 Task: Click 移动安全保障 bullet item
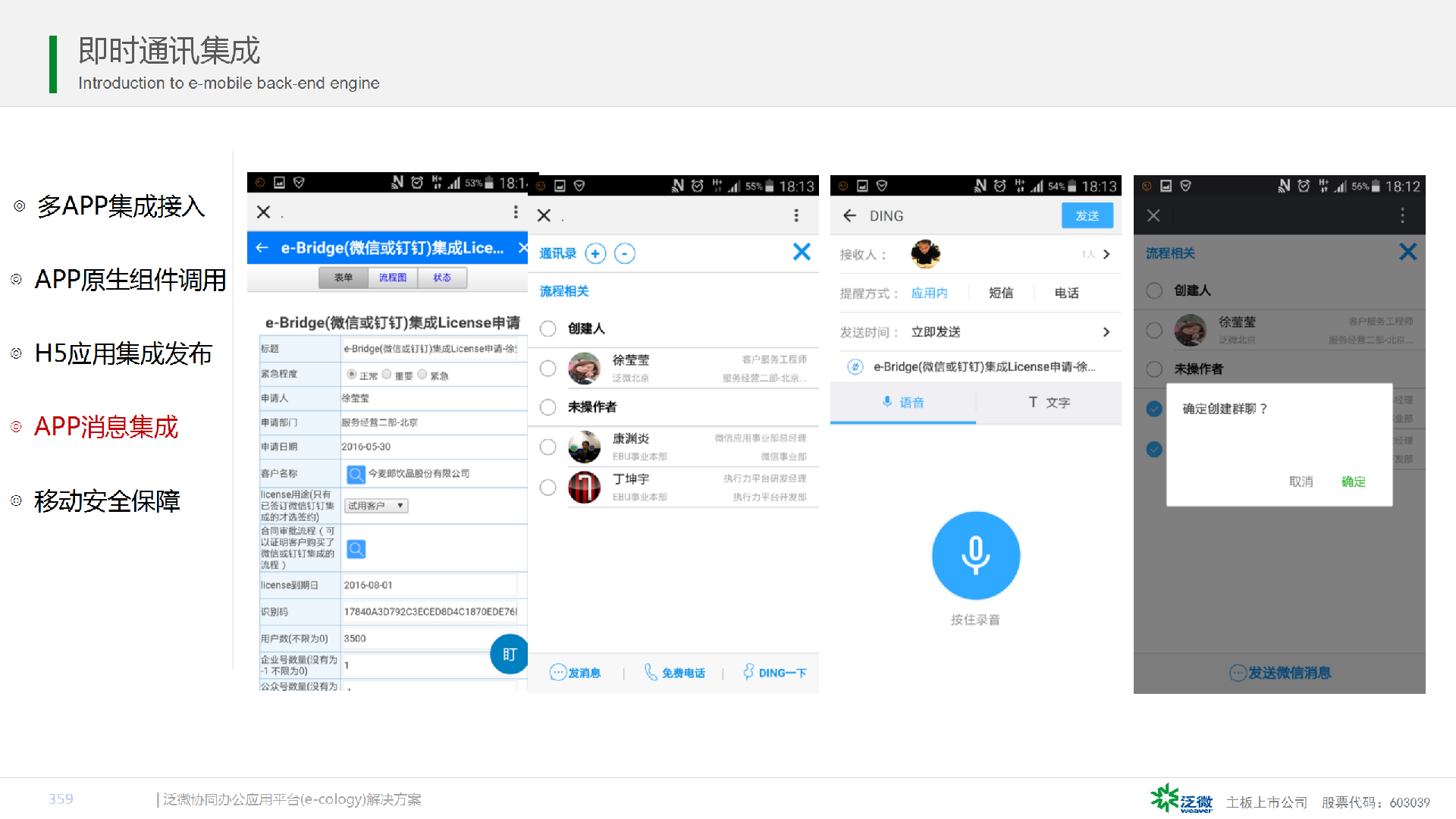(x=107, y=501)
